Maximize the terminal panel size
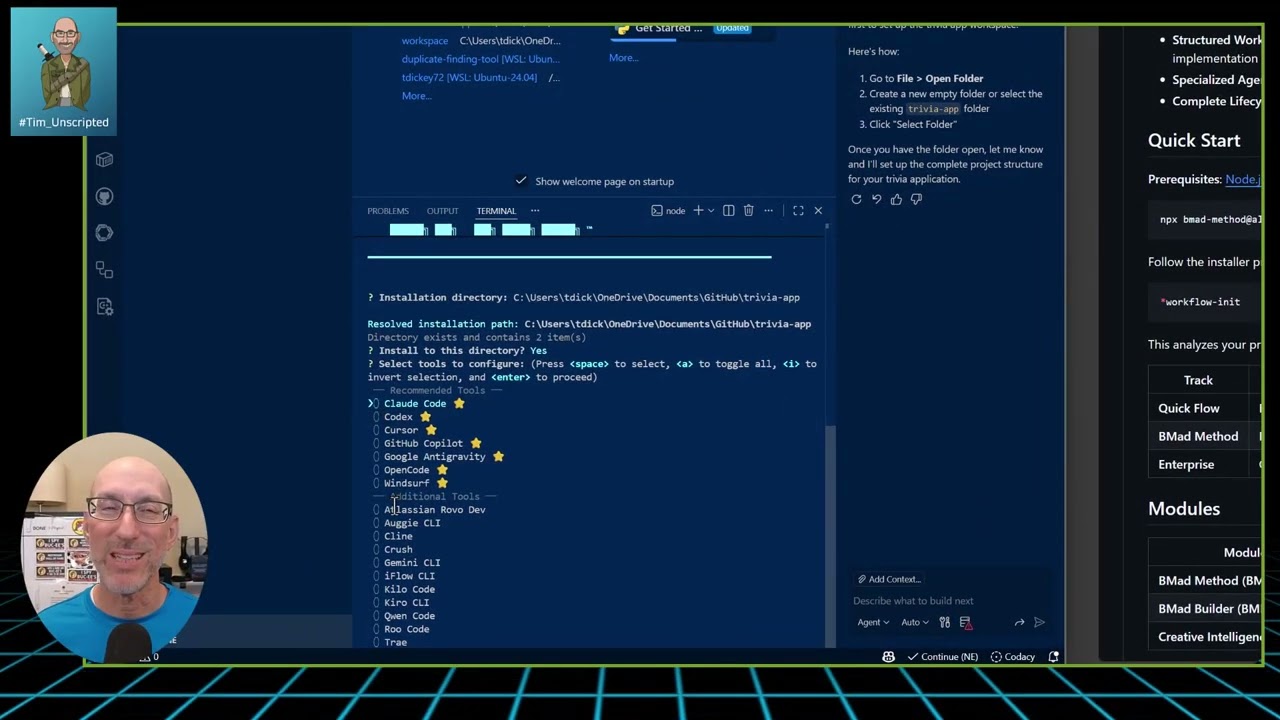1280x720 pixels. tap(798, 211)
